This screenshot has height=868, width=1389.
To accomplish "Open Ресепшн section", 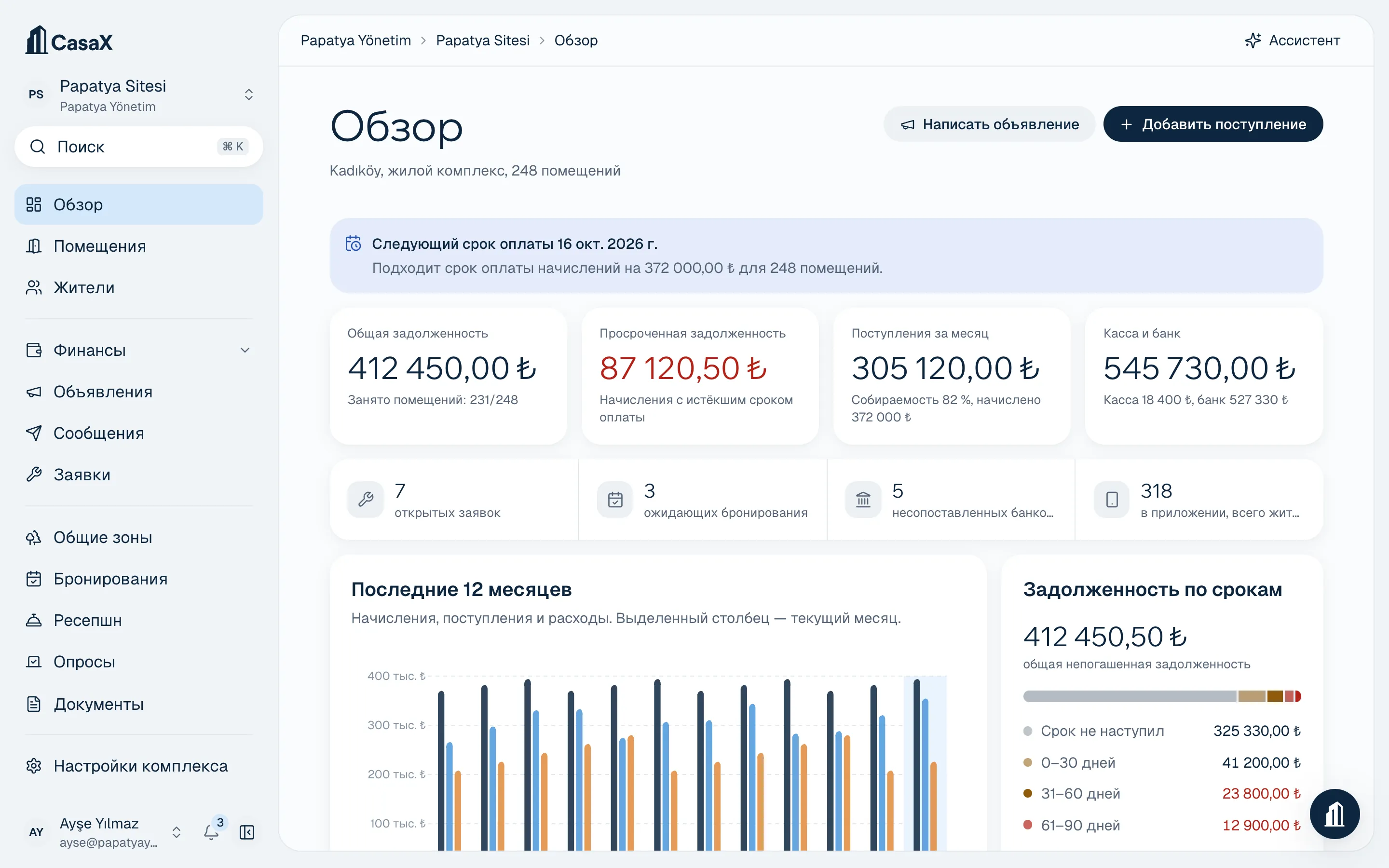I will coord(139,621).
